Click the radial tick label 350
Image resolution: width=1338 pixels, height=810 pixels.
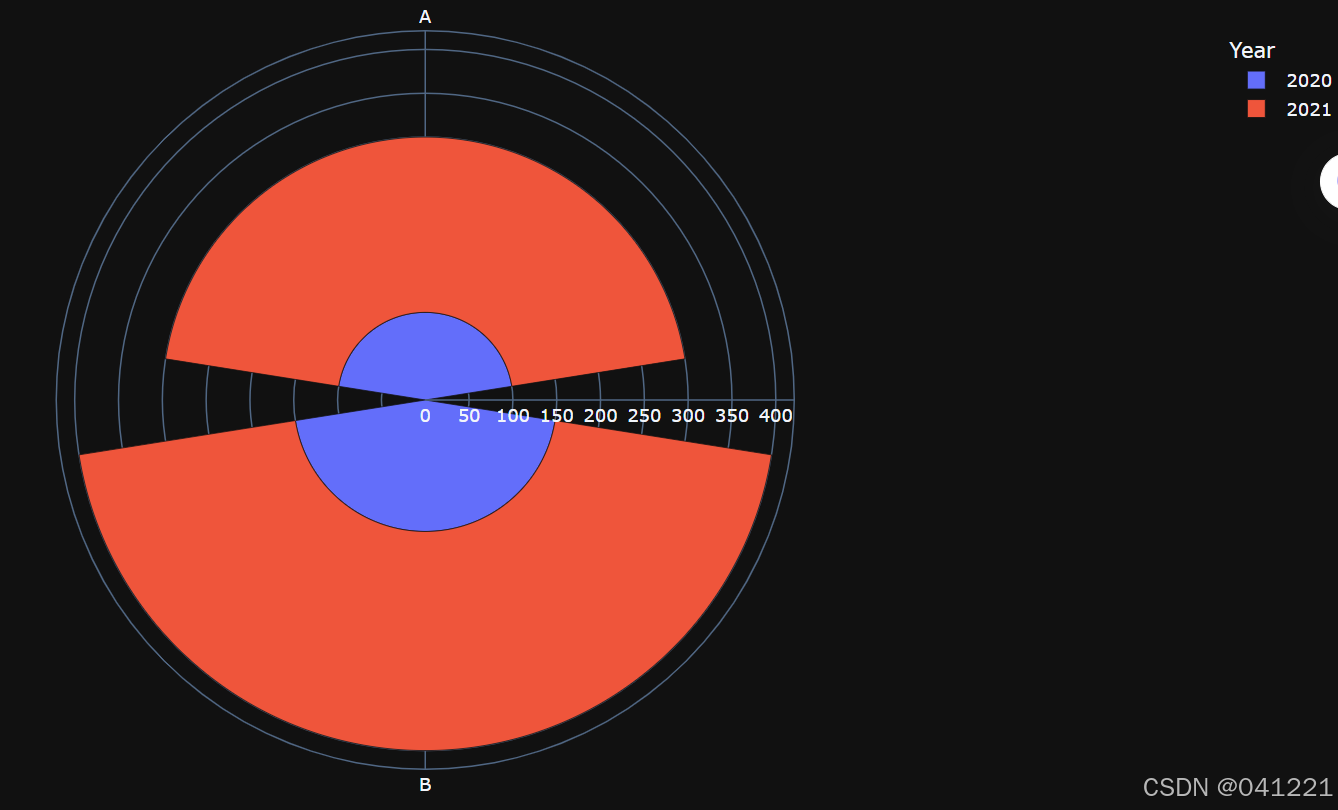732,415
